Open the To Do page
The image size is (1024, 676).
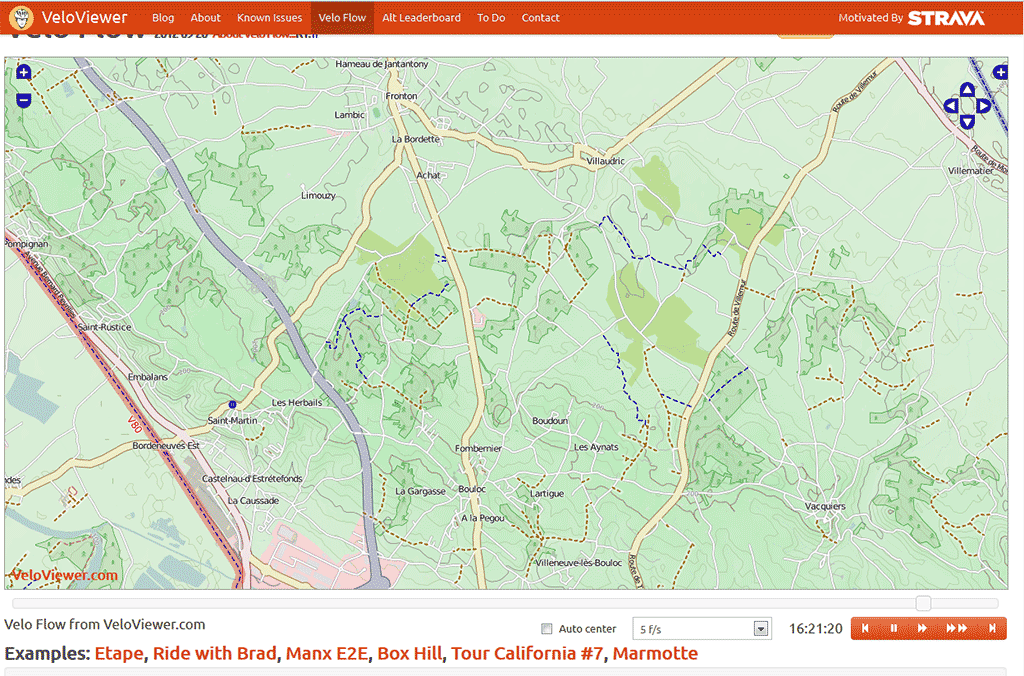point(491,18)
